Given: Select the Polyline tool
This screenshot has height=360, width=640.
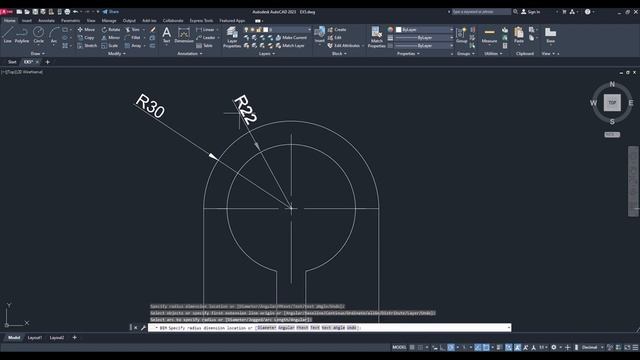Looking at the screenshot, I should click(x=22, y=35).
